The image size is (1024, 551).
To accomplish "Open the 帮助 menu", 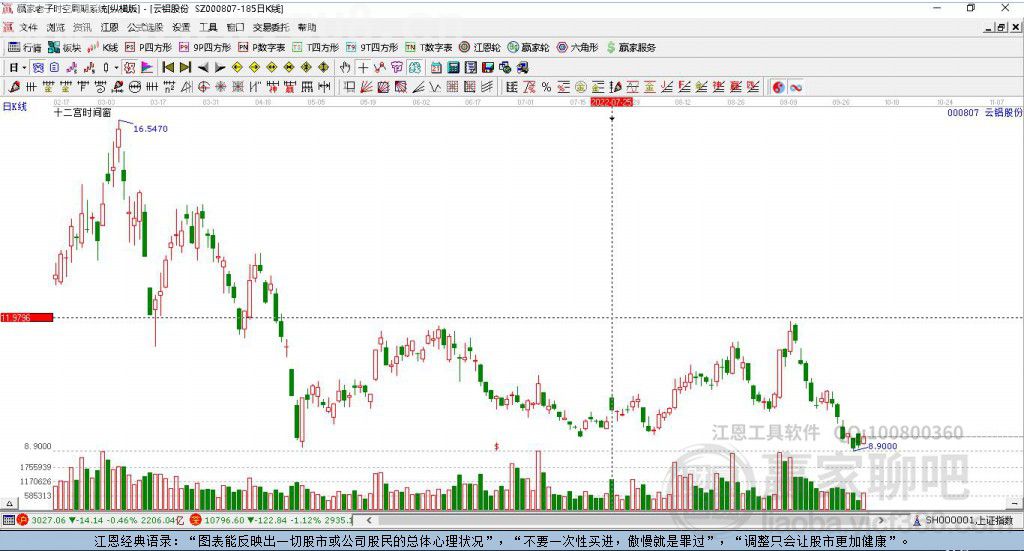I will pos(306,27).
